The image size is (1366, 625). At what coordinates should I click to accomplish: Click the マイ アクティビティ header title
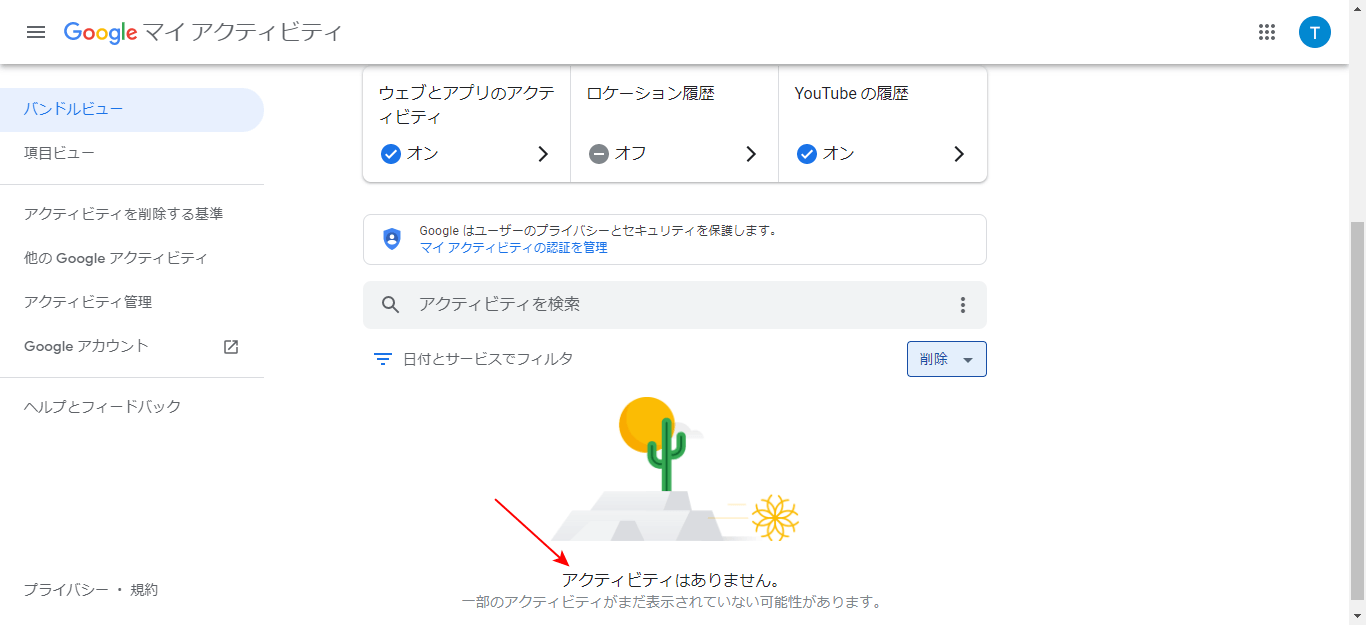point(243,33)
